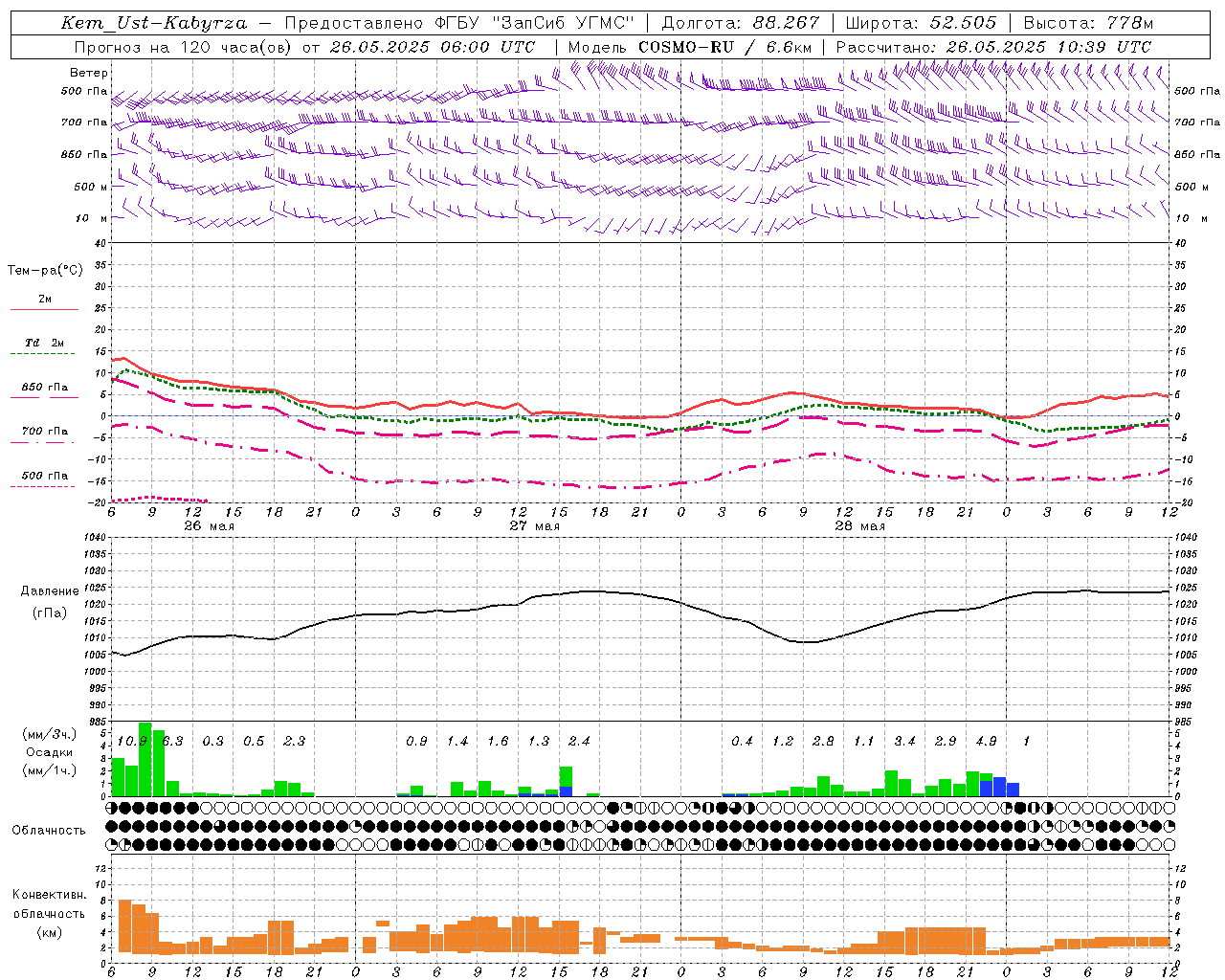This screenshot has height=980, width=1225.
Task: Click the Ветер wind panel label
Action: [x=89, y=73]
